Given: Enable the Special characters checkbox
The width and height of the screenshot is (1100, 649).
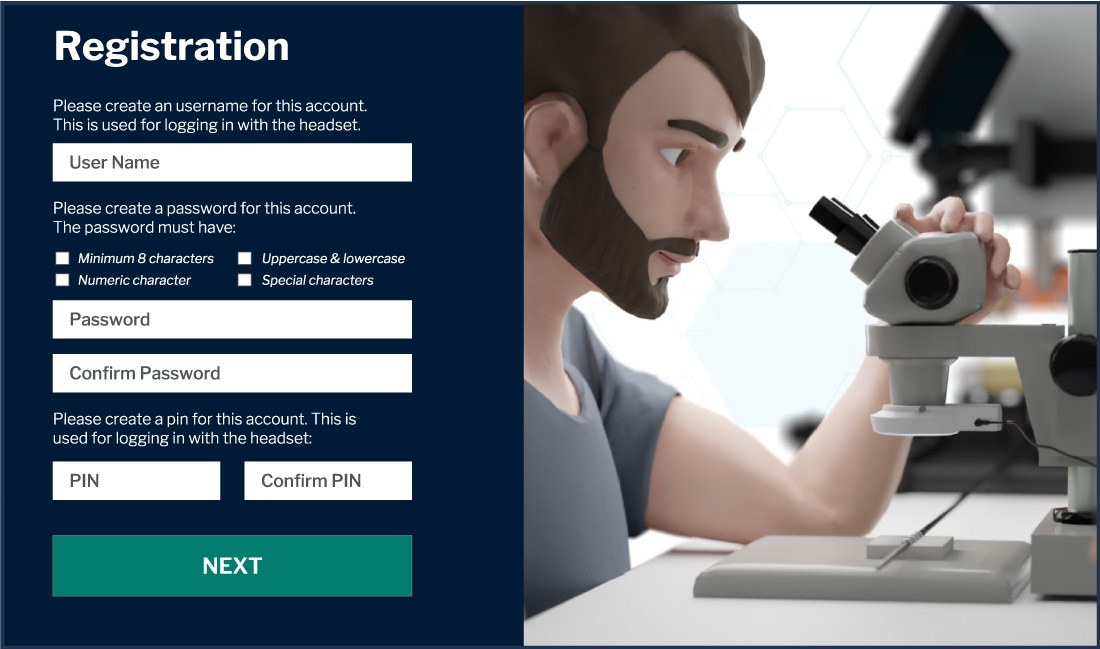Looking at the screenshot, I should 245,280.
